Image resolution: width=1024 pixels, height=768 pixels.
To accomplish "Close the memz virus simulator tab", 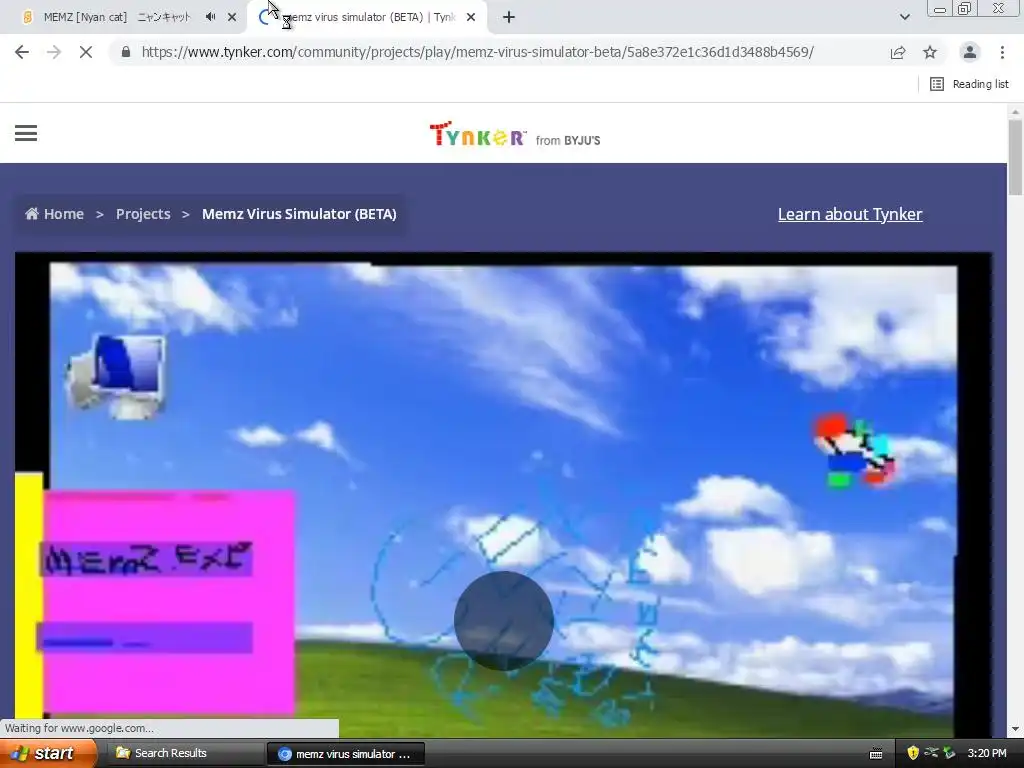I will coord(471,18).
